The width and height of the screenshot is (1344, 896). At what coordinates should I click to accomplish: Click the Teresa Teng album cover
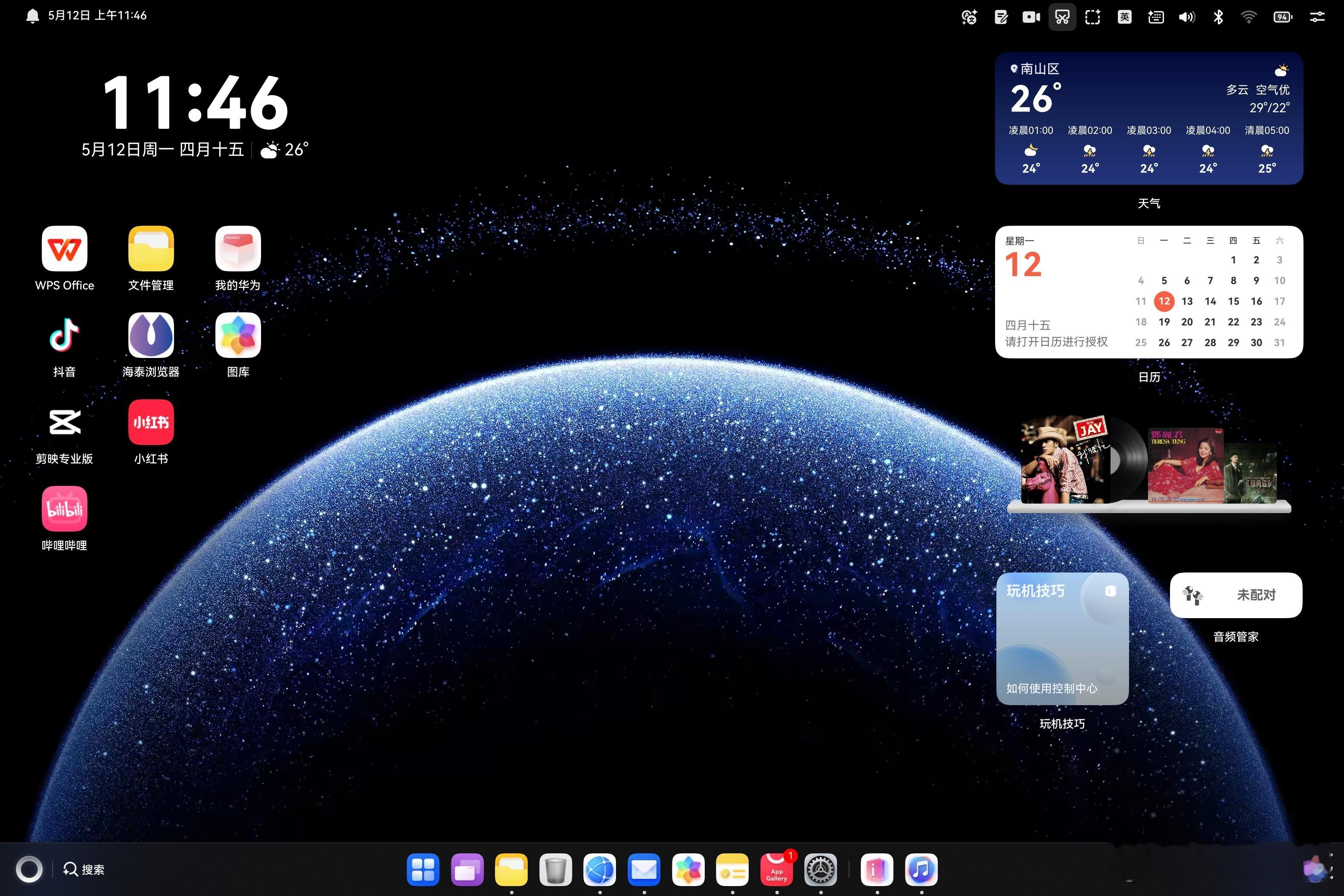click(x=1186, y=465)
